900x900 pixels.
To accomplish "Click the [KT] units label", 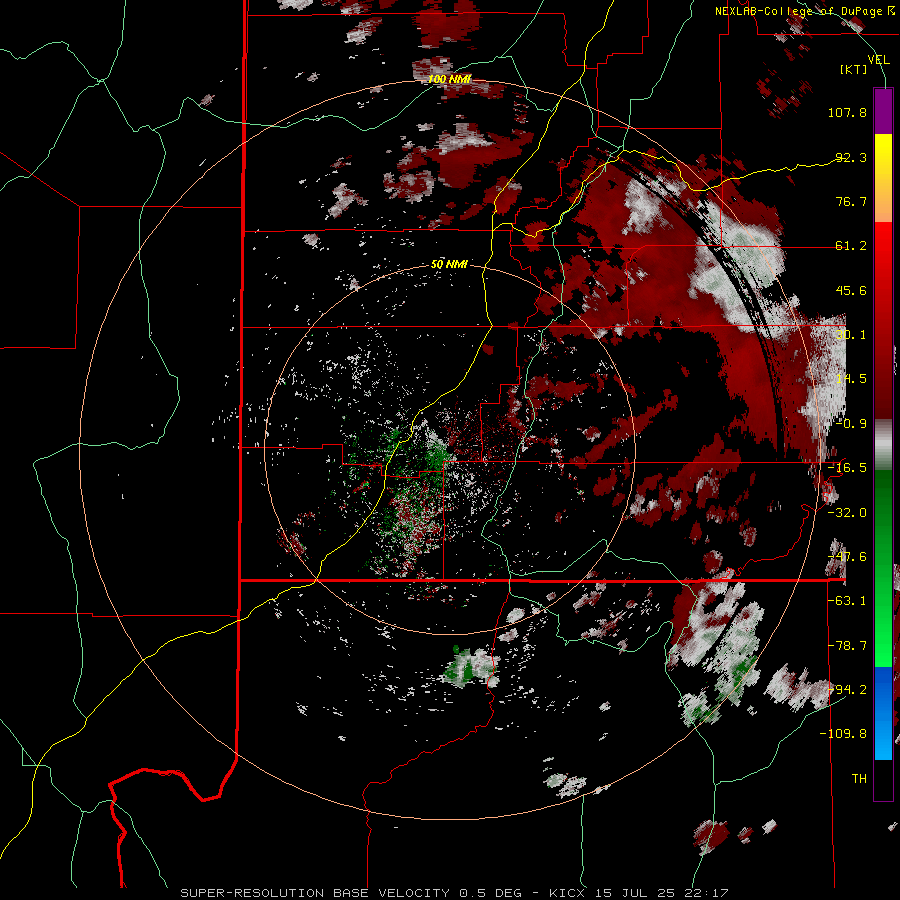I will pos(854,69).
